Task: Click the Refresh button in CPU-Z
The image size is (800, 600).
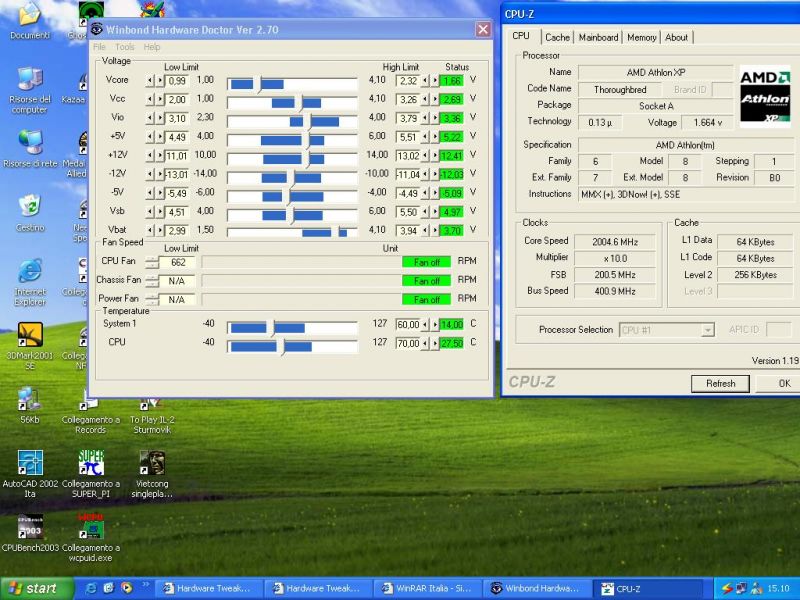Action: [720, 384]
